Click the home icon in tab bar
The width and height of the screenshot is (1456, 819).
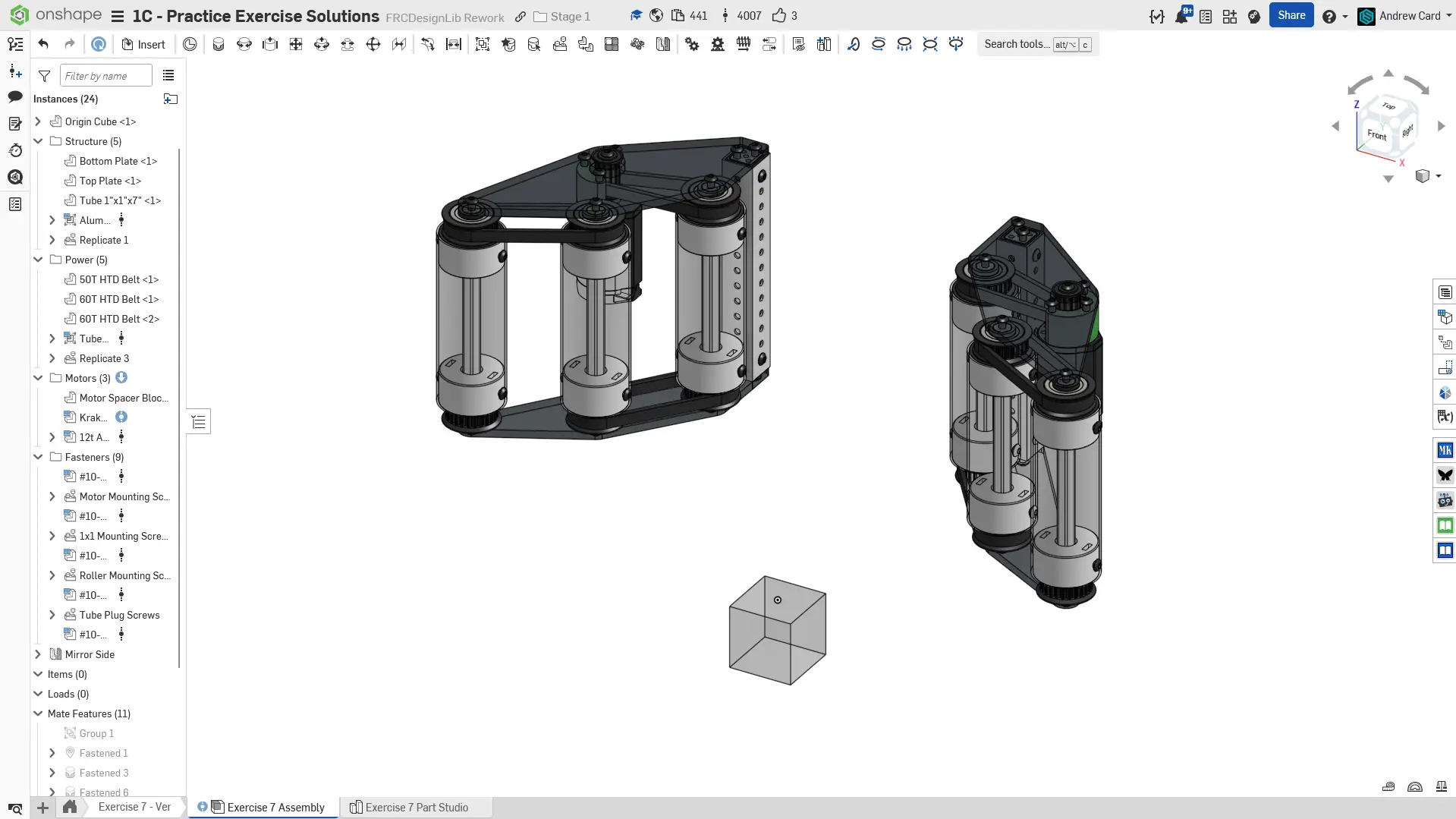70,807
